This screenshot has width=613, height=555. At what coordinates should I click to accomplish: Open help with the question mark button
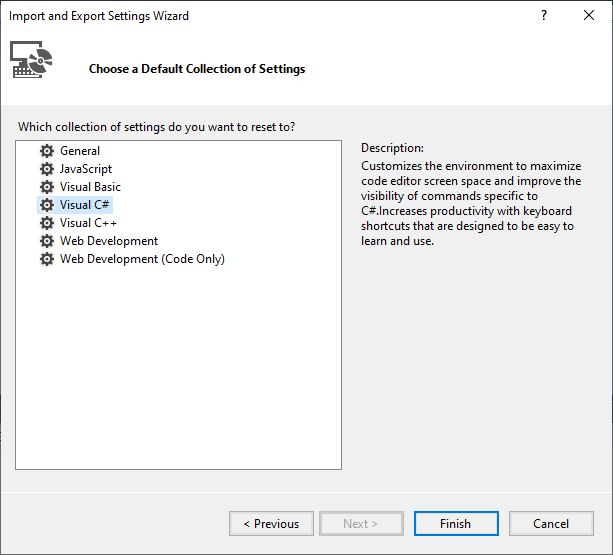[x=544, y=15]
